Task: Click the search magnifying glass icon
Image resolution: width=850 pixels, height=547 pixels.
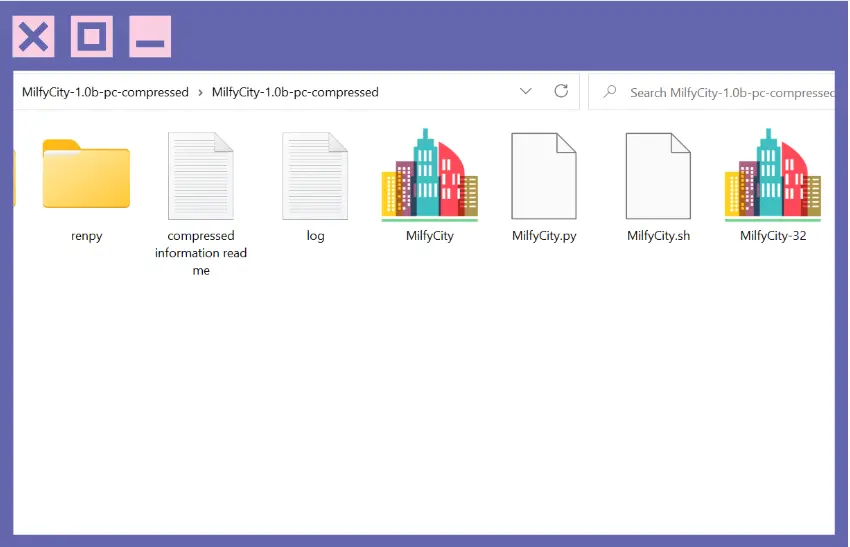Action: [x=609, y=92]
